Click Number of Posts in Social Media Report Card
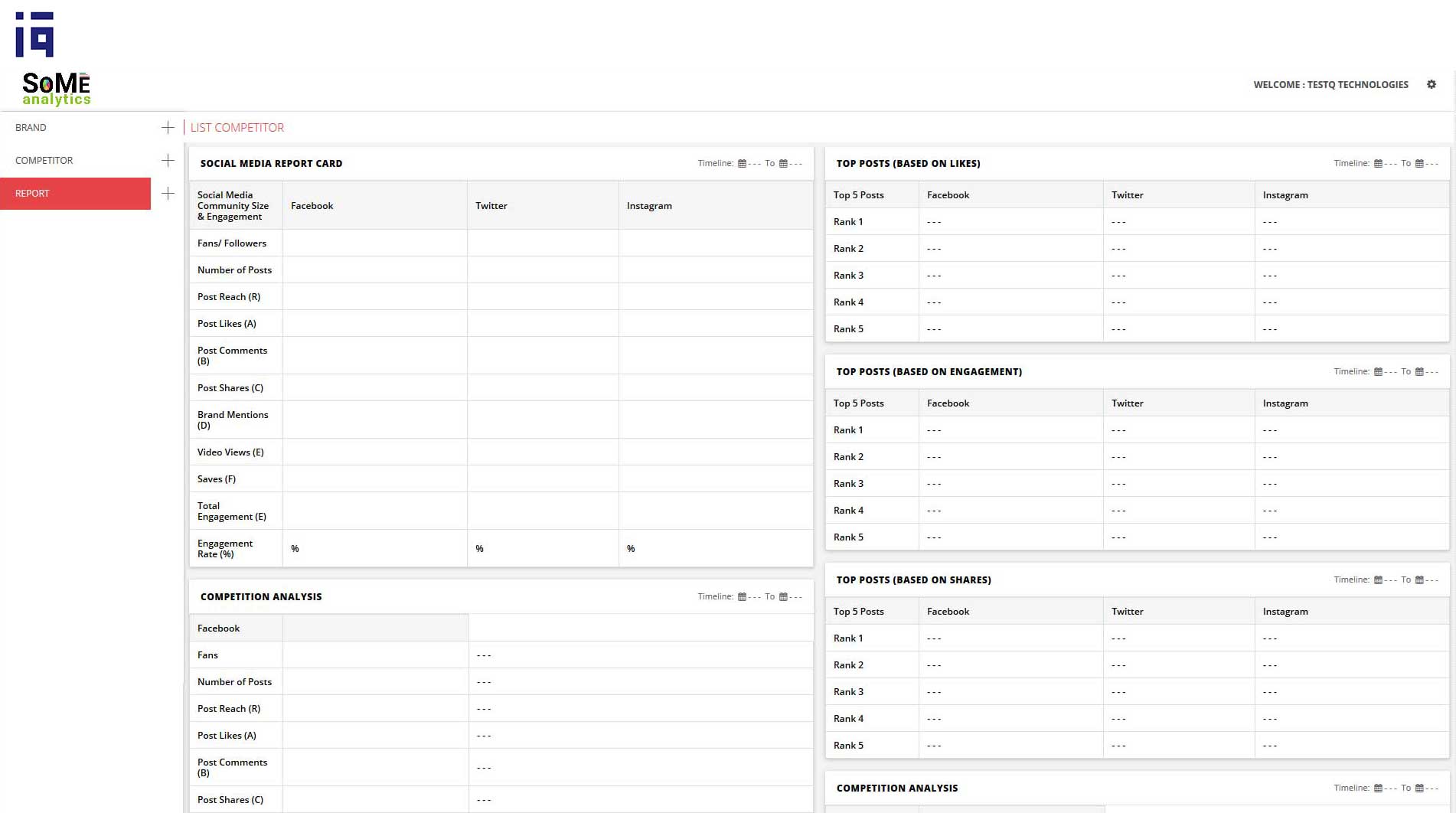This screenshot has height=813, width=1456. pos(234,269)
